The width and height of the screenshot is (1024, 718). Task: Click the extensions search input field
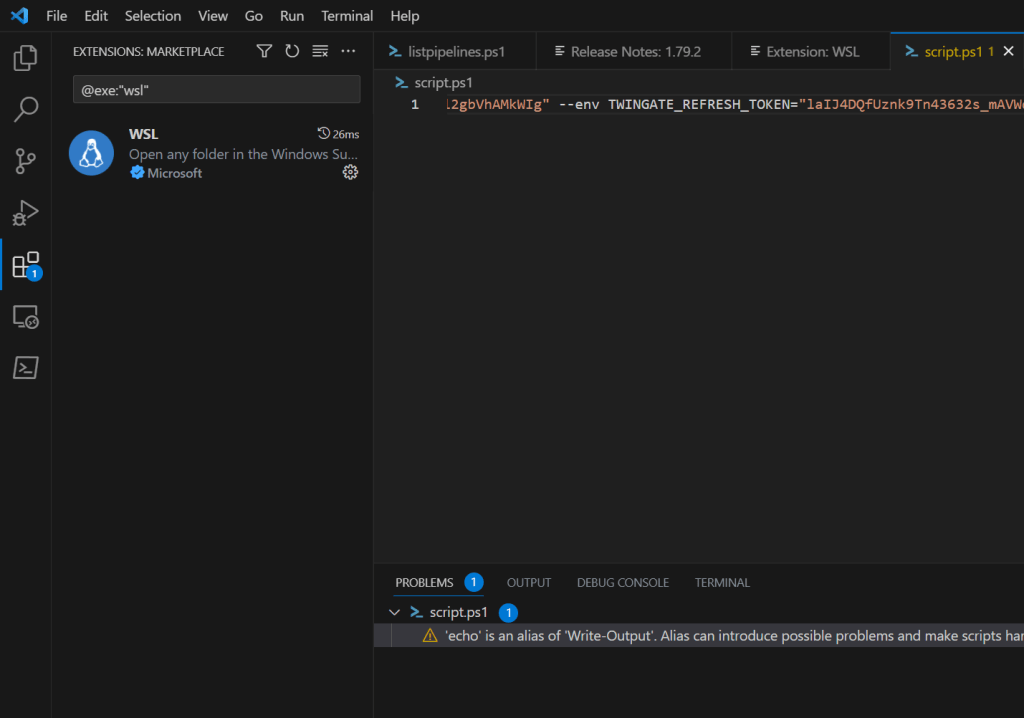(x=216, y=90)
